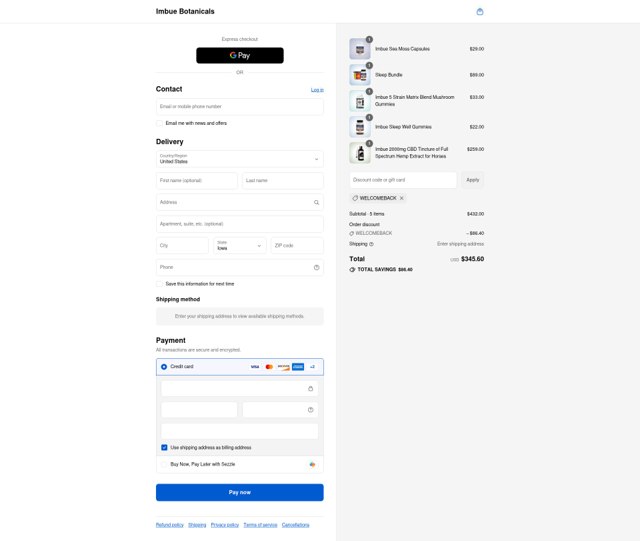640x541 pixels.
Task: Check Save this information for next time
Action: tap(160, 284)
